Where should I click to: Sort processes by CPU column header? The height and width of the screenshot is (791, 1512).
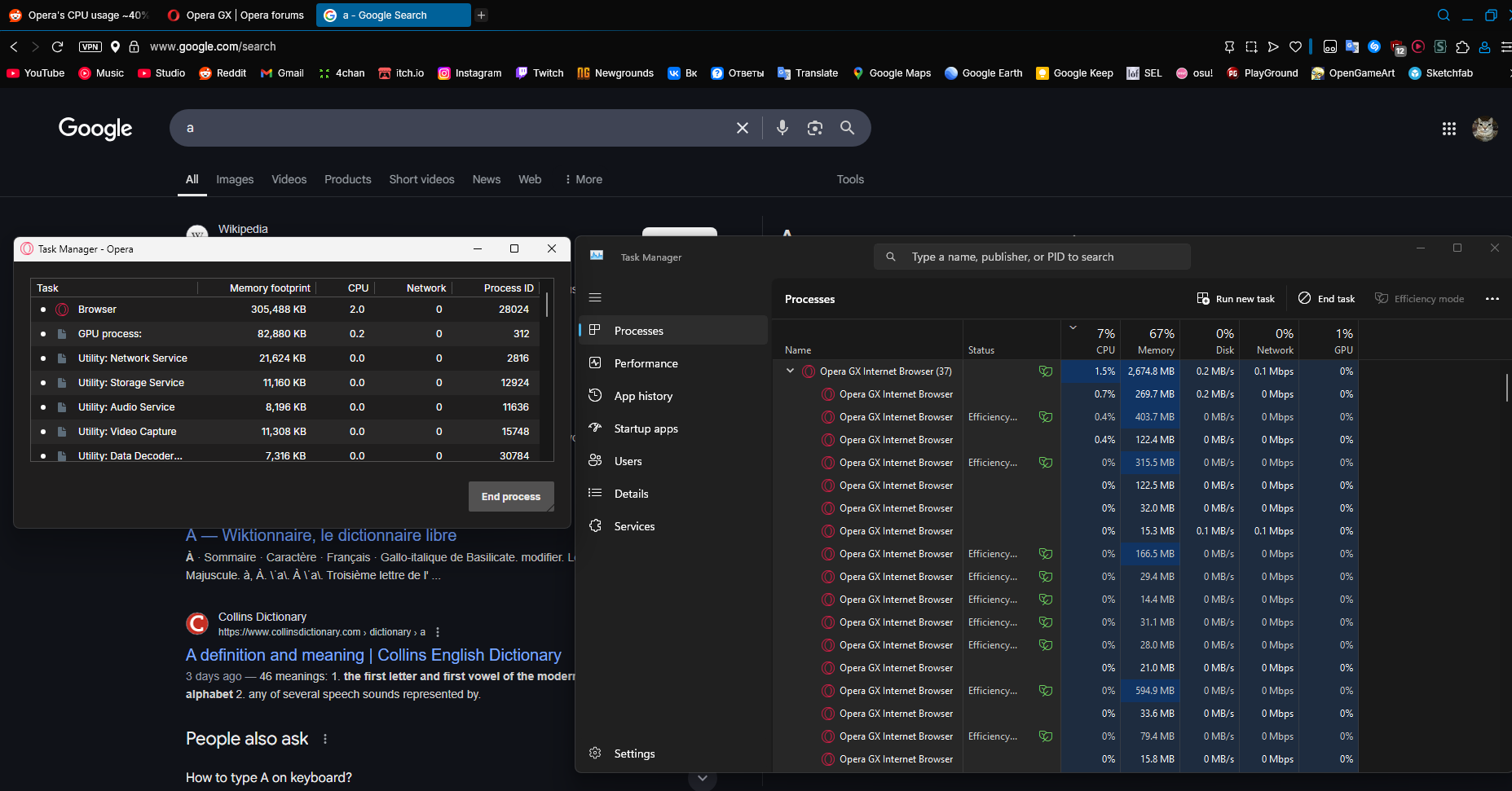(x=1091, y=340)
